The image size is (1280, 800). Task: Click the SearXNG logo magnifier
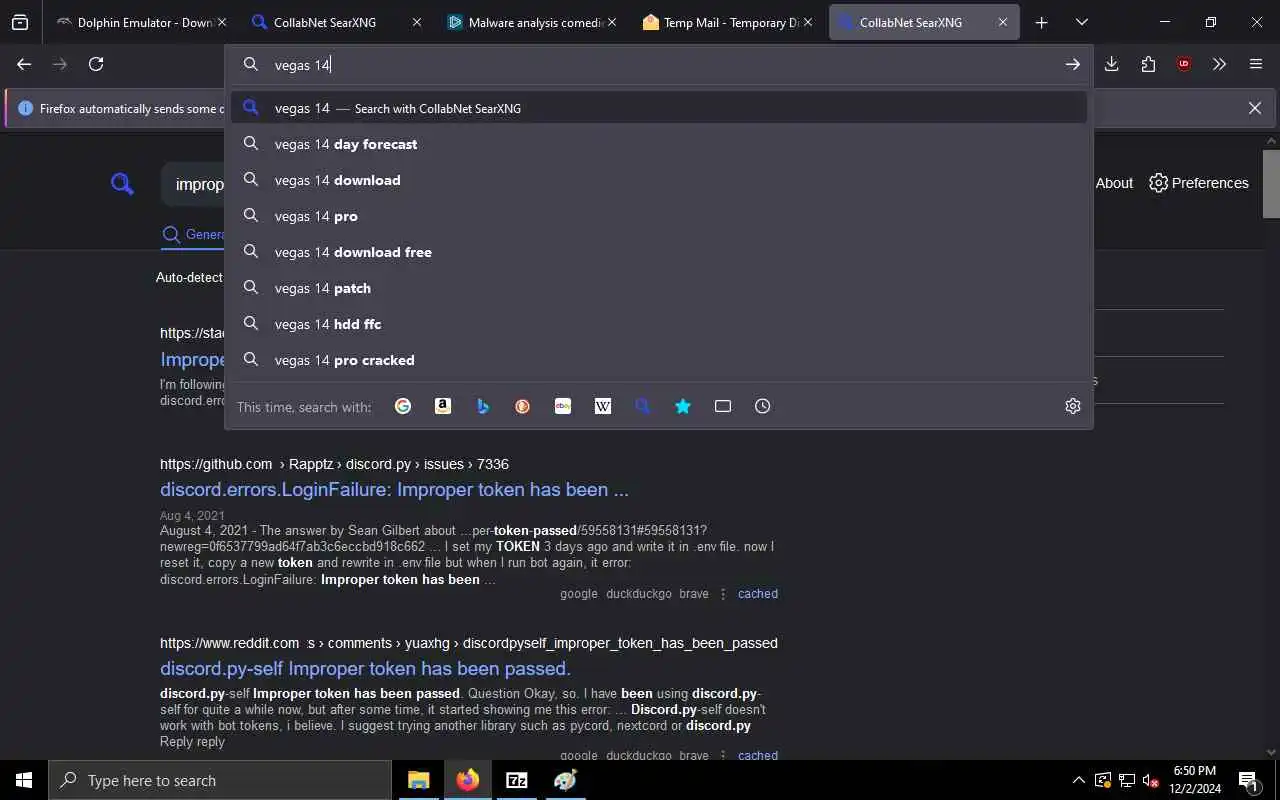coord(122,184)
